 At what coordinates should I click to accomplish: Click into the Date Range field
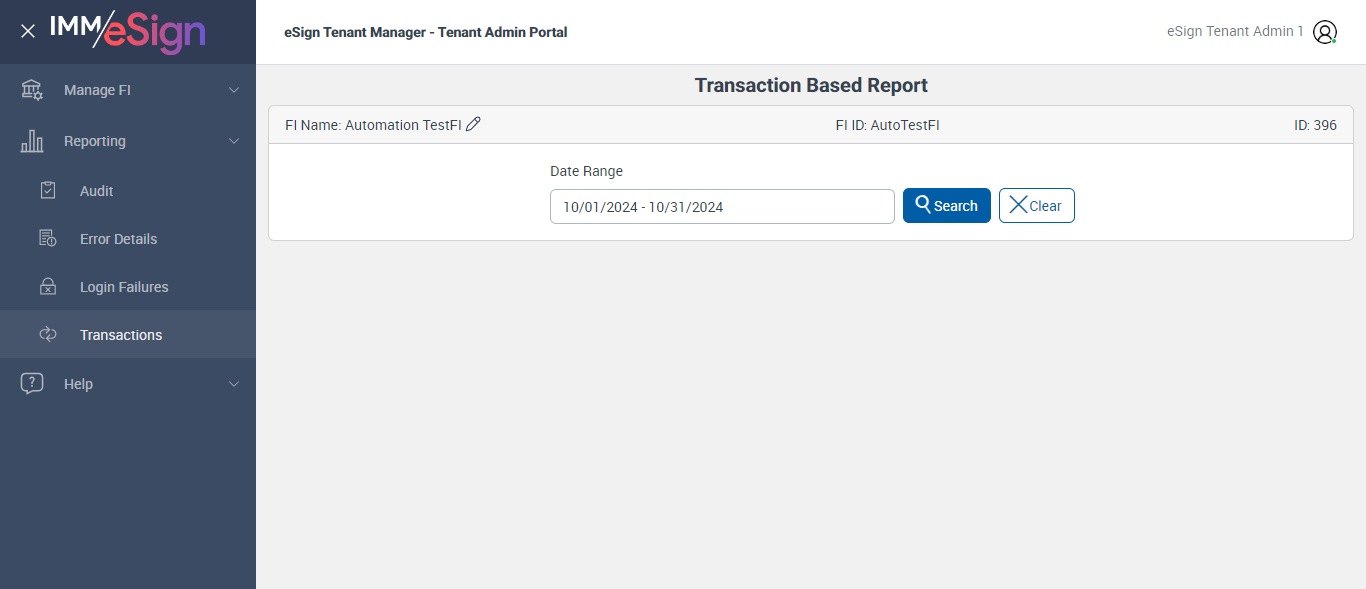click(x=721, y=207)
